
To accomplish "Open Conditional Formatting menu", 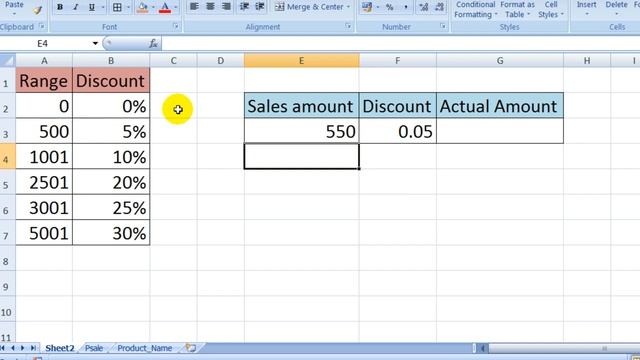I will 476,9.
